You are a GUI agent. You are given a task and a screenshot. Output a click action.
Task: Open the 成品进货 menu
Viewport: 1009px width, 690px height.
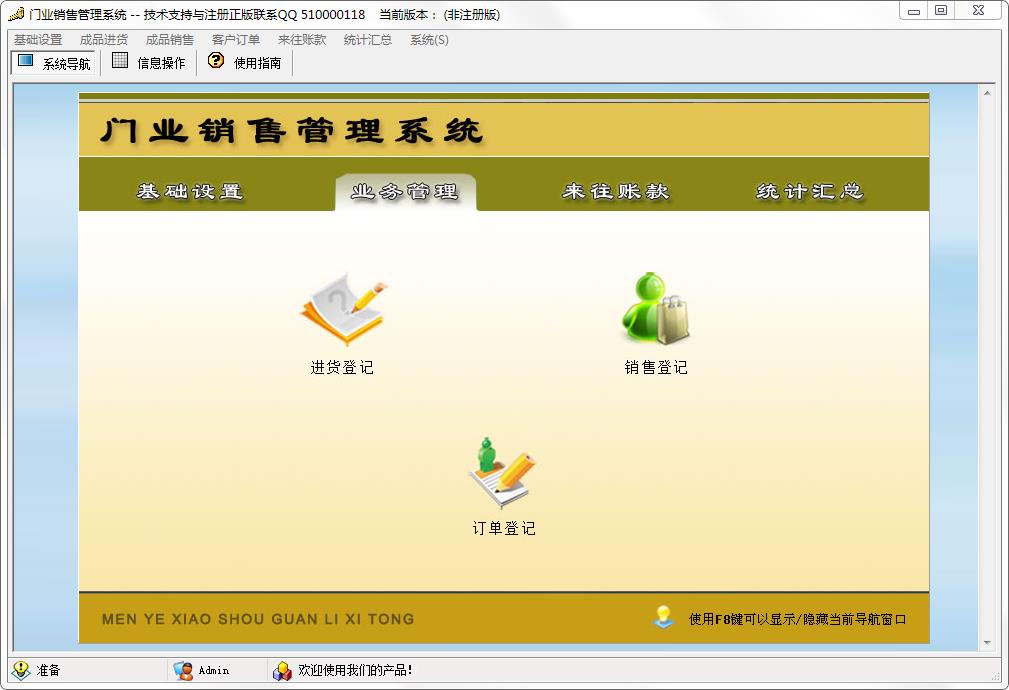[104, 40]
